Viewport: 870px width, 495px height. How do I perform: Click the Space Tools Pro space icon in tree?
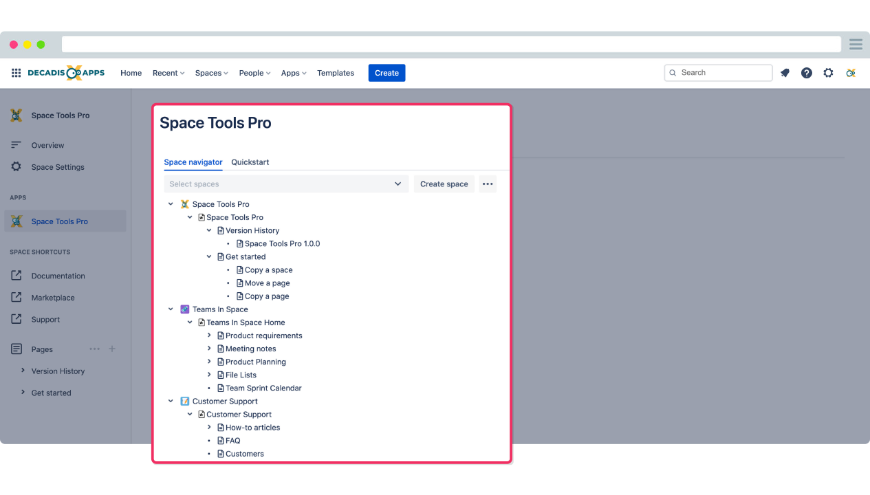point(185,204)
